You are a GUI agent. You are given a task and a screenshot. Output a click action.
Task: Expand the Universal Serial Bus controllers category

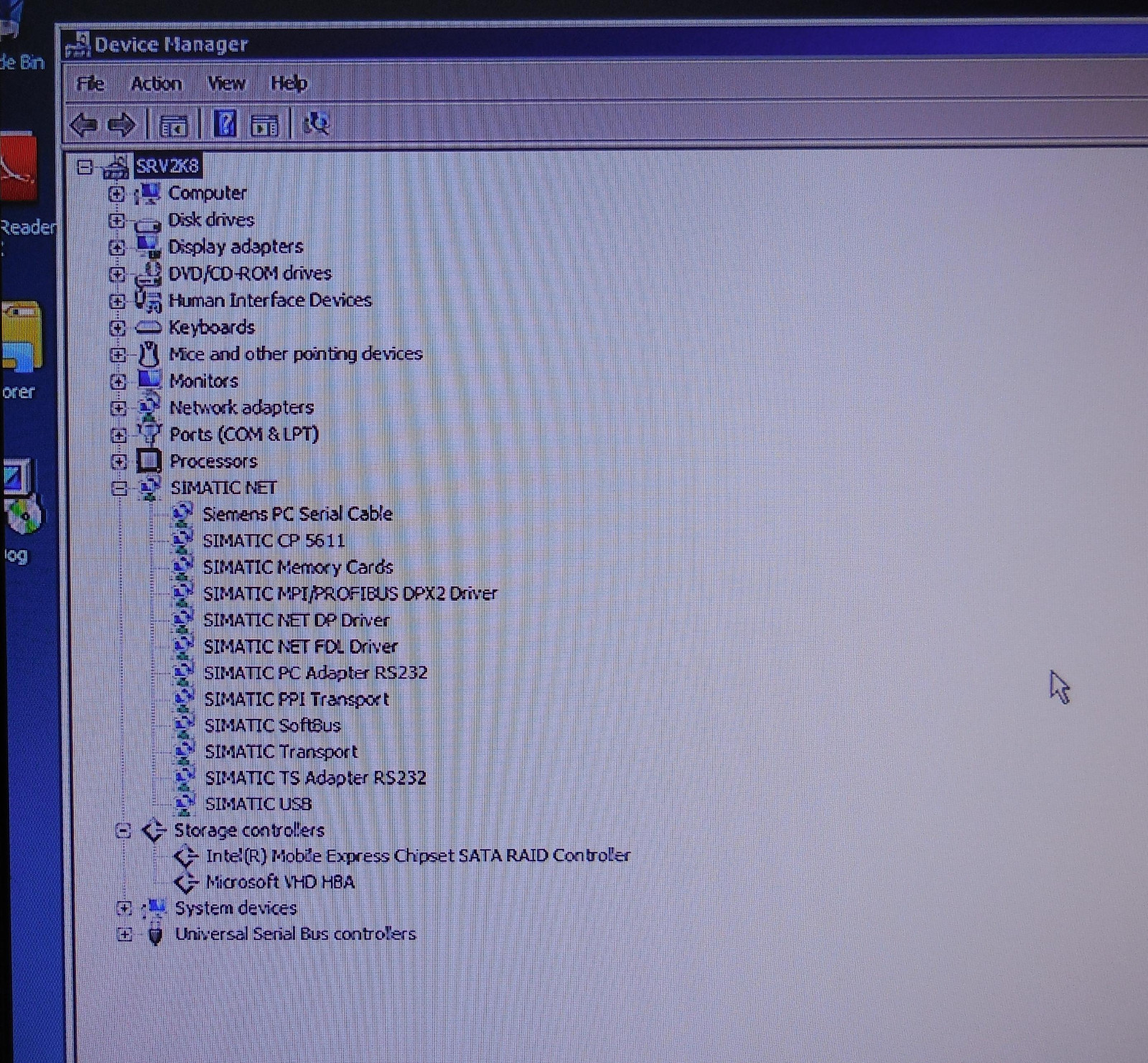point(124,934)
